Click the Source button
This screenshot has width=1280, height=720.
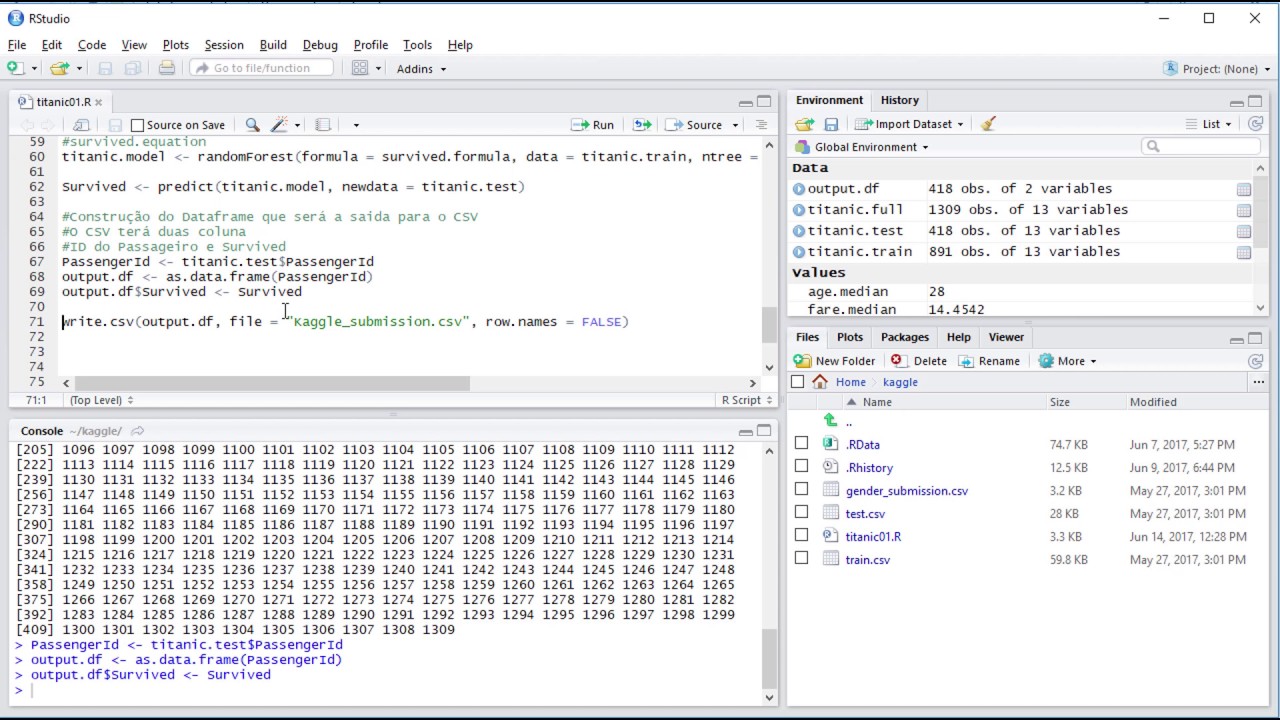point(694,125)
